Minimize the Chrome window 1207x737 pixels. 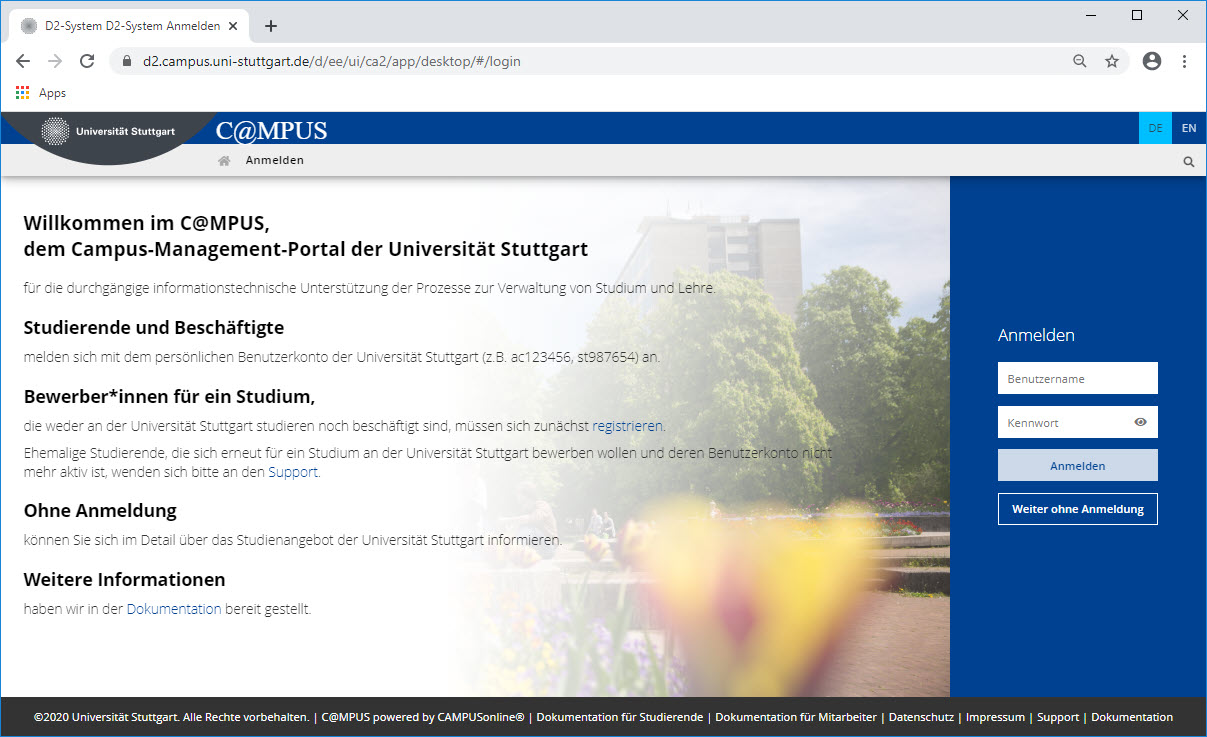(x=1091, y=15)
